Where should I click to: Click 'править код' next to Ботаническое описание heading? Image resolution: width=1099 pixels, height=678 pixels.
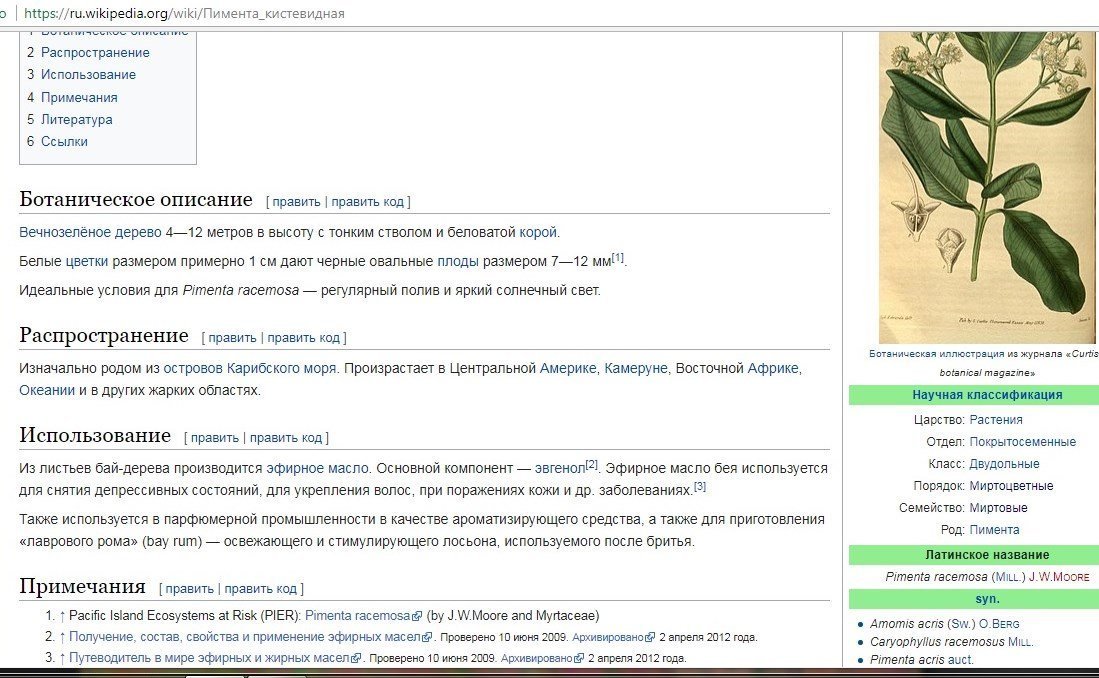(368, 202)
